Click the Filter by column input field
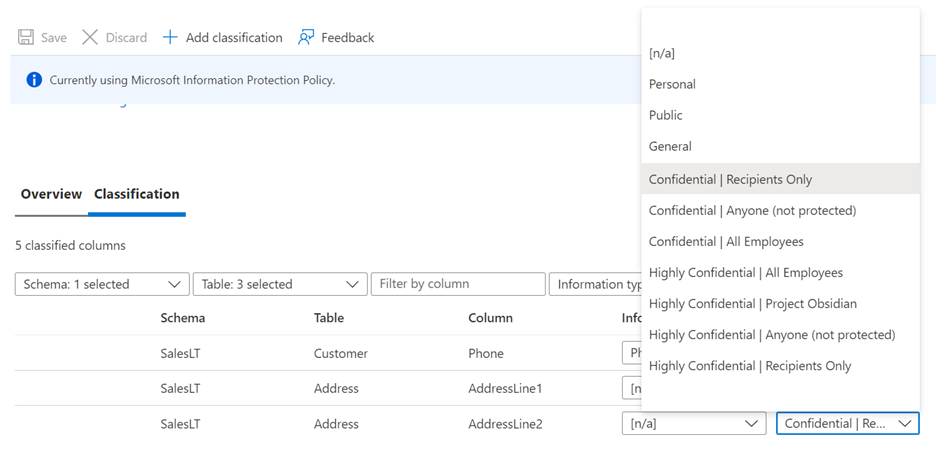The width and height of the screenshot is (936, 464). point(458,284)
